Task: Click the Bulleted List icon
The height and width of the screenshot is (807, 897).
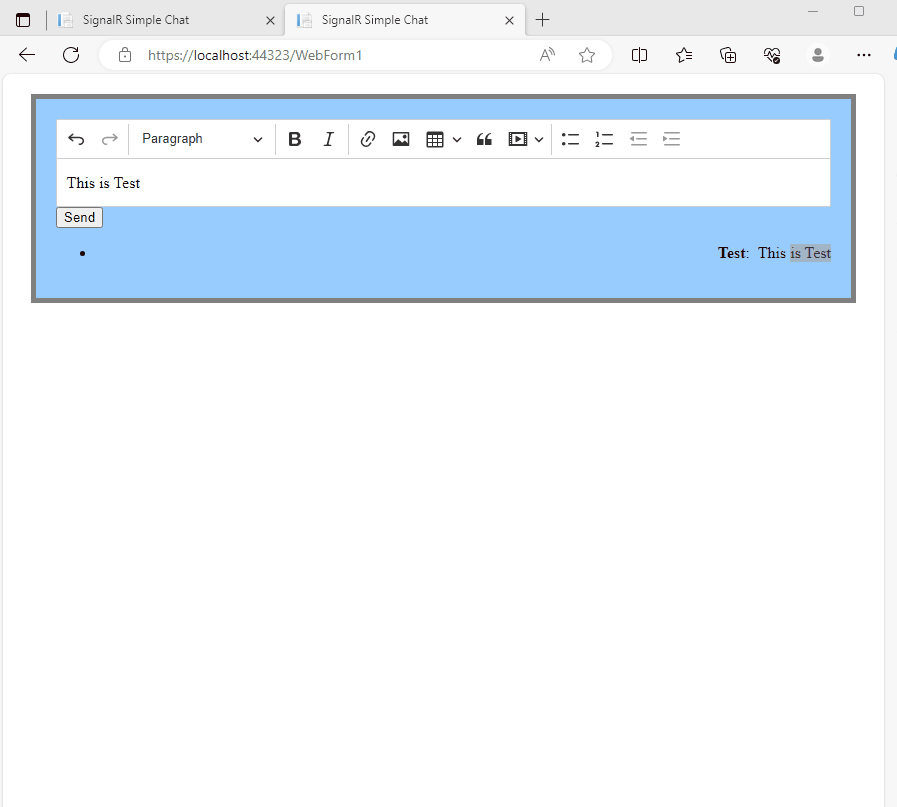Action: pos(570,139)
